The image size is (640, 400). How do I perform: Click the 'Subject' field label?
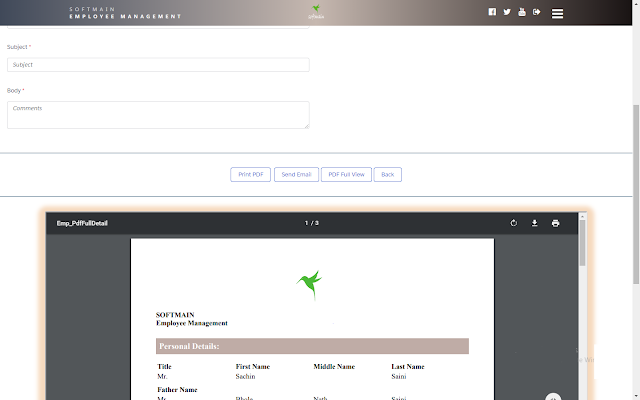click(17, 47)
